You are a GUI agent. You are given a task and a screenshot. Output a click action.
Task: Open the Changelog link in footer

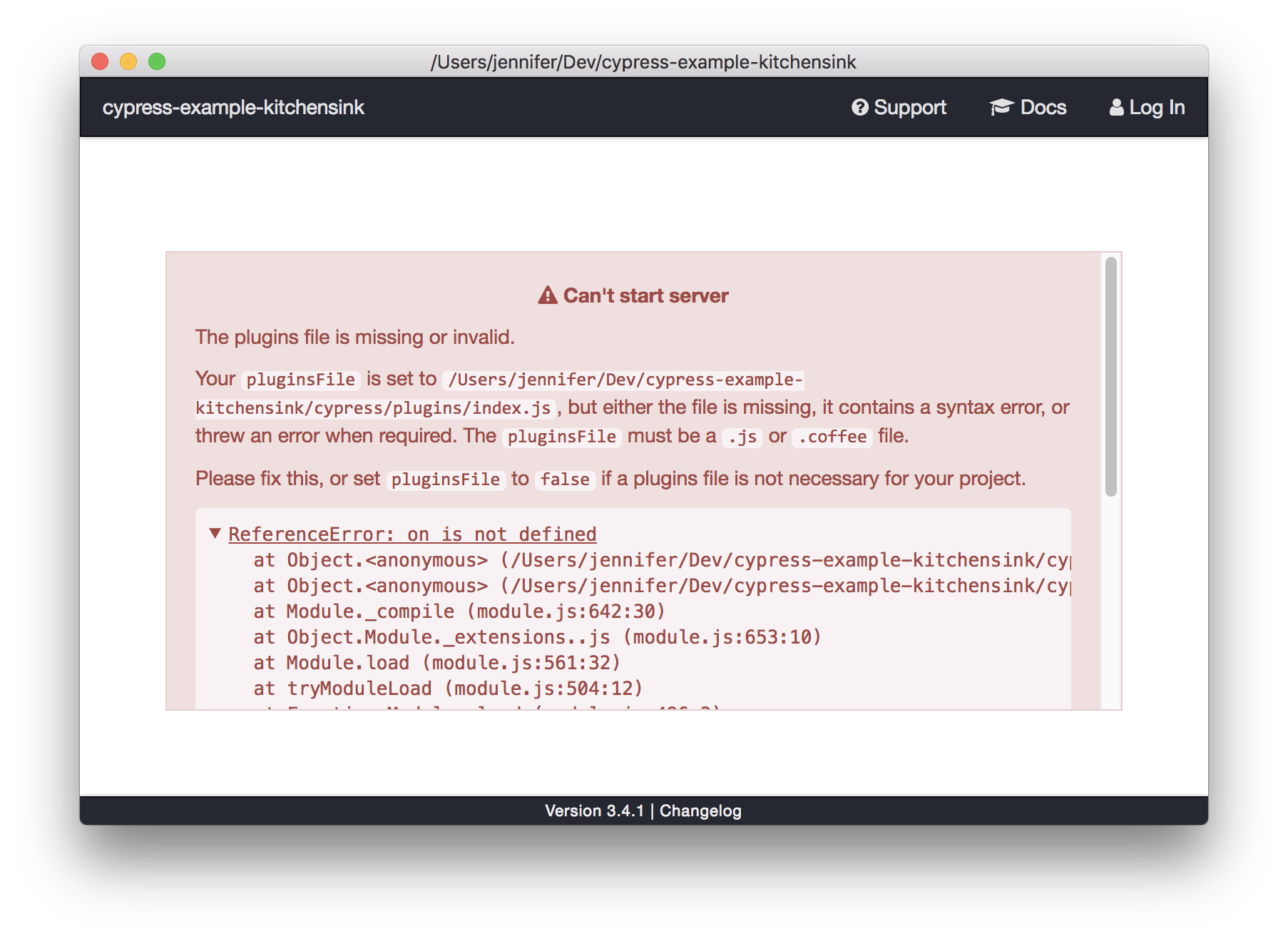pyautogui.click(x=700, y=811)
